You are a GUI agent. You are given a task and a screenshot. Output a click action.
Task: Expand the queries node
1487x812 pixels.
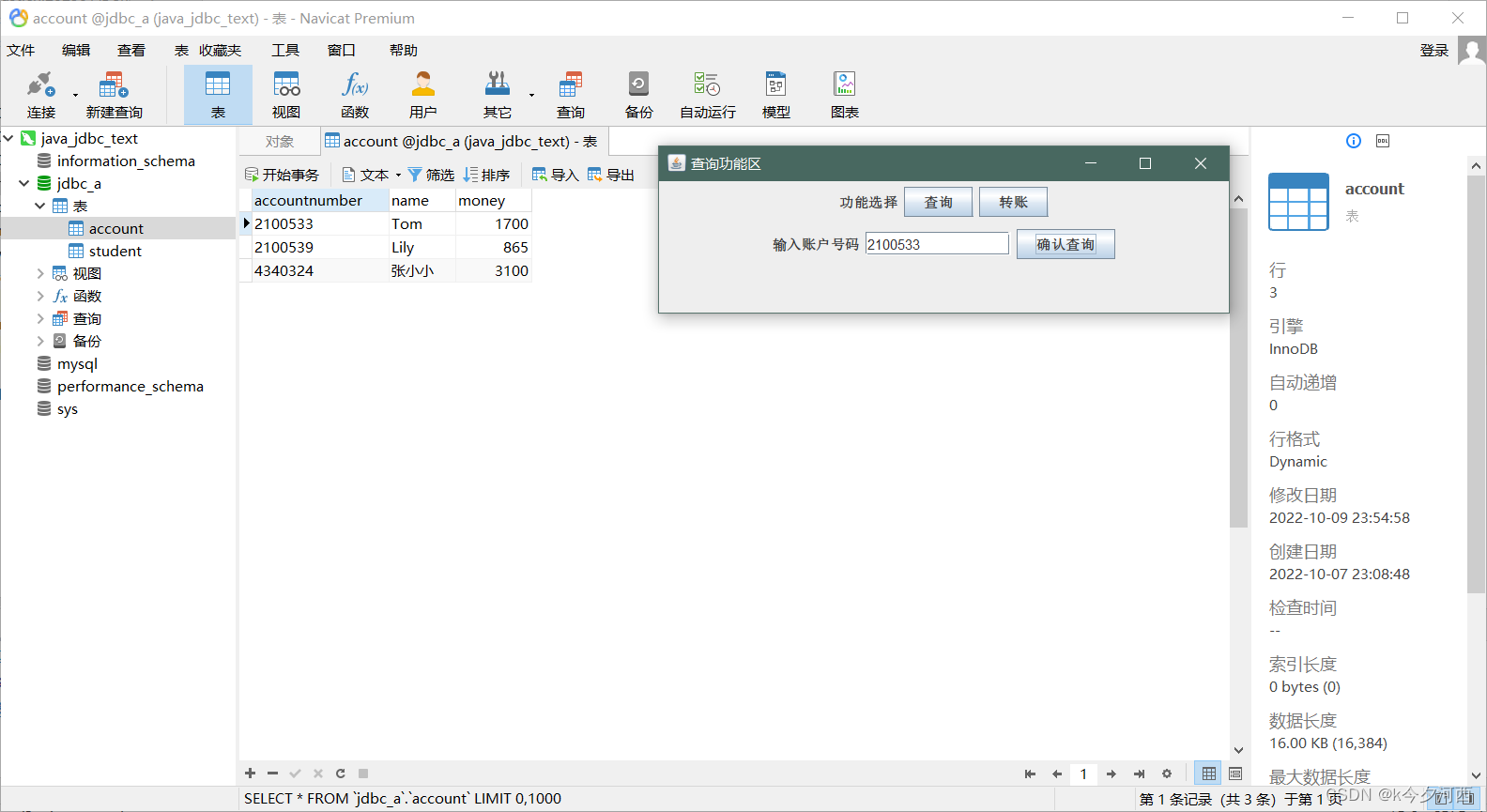[x=39, y=318]
